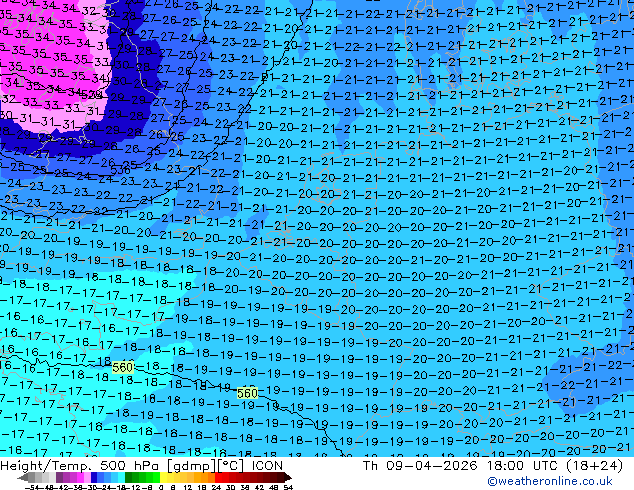The height and width of the screenshot is (490, 634).
Task: Click the gray arrow starting the legend
Action: 23,477
